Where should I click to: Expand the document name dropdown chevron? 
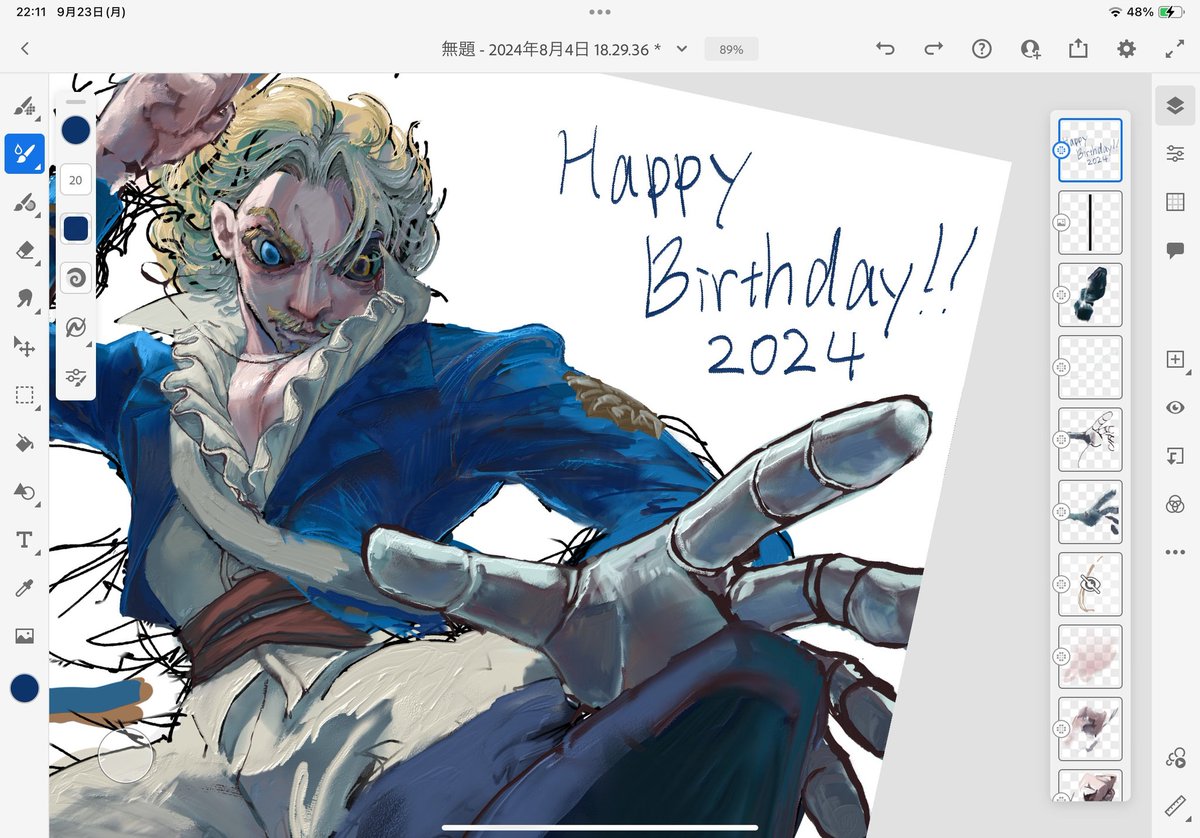coord(682,48)
